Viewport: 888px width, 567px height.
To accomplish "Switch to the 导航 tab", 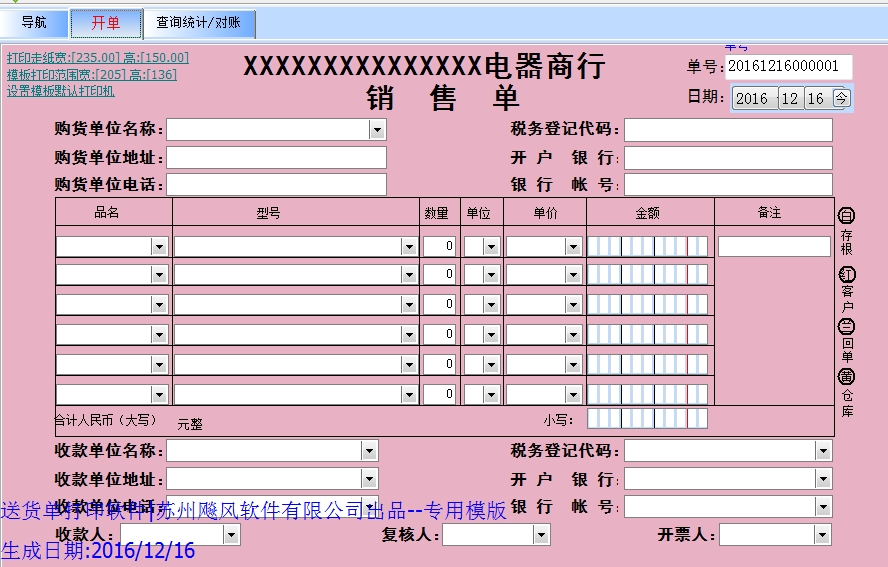I will click(x=34, y=23).
